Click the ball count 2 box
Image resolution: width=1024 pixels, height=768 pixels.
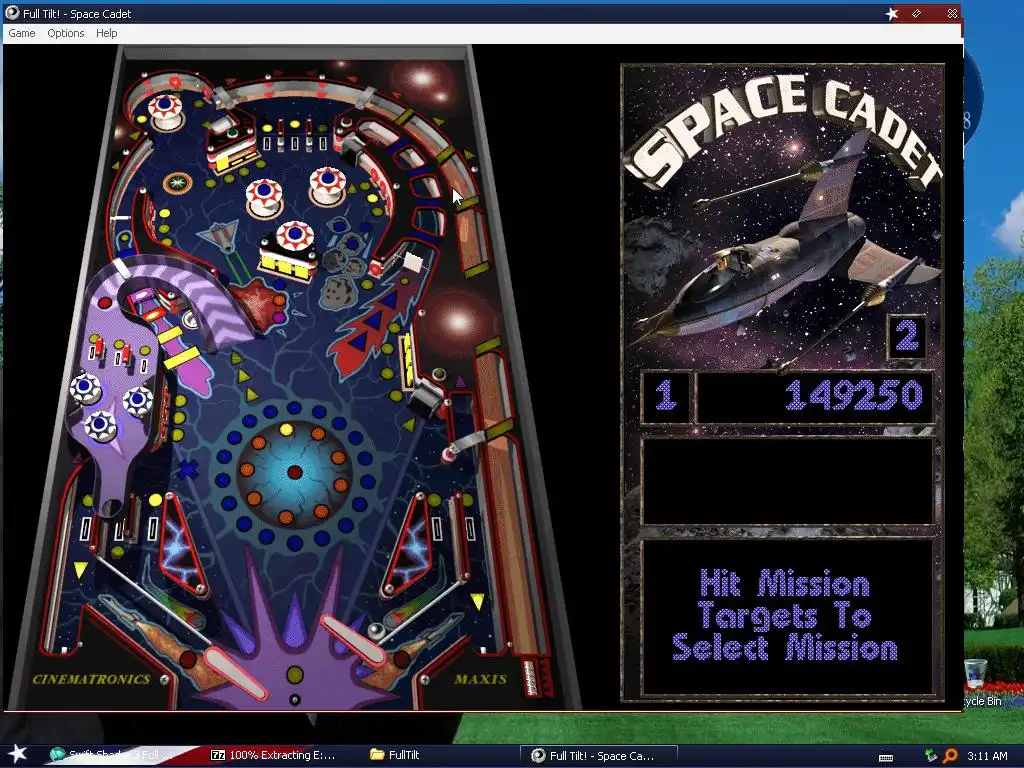906,336
